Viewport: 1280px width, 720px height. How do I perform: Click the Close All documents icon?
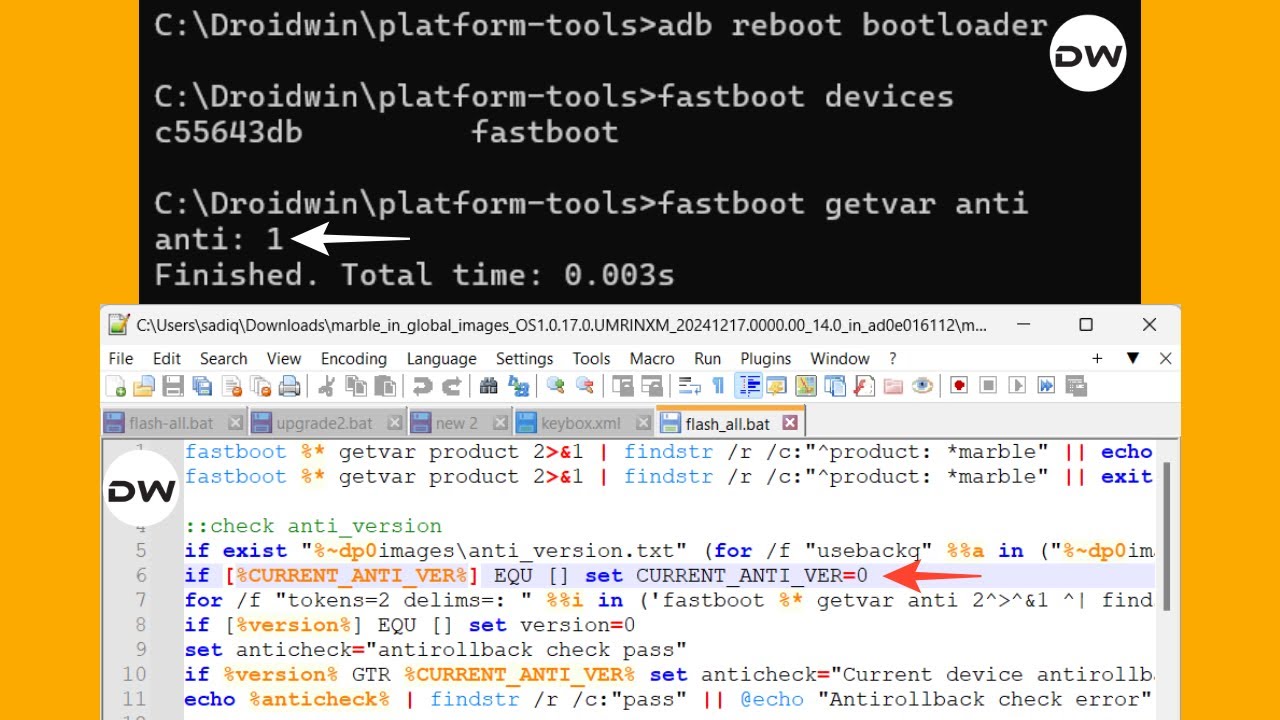(x=261, y=385)
